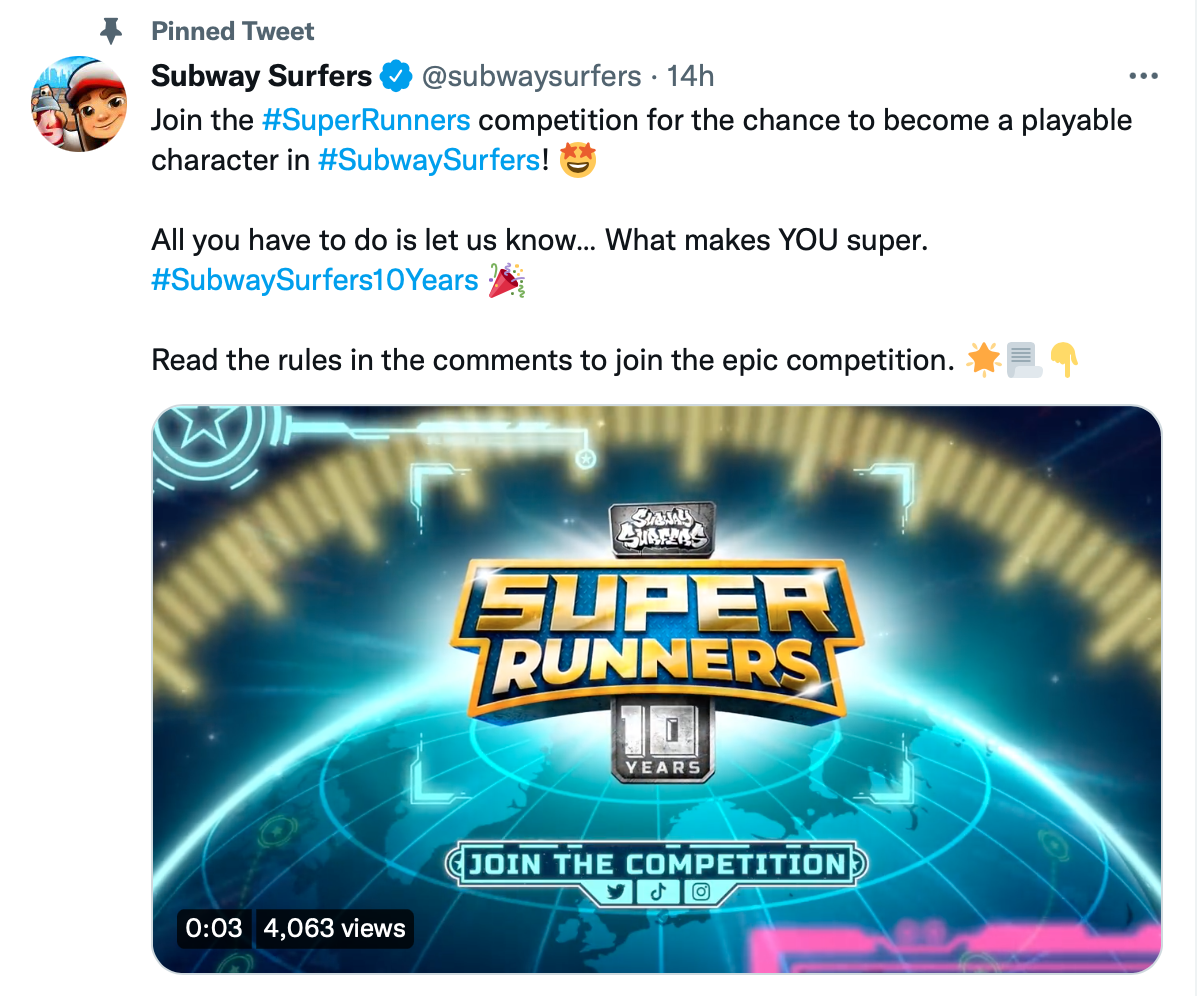1204x996 pixels.
Task: Click the star-eyes emoji in the tweet
Action: 578,160
